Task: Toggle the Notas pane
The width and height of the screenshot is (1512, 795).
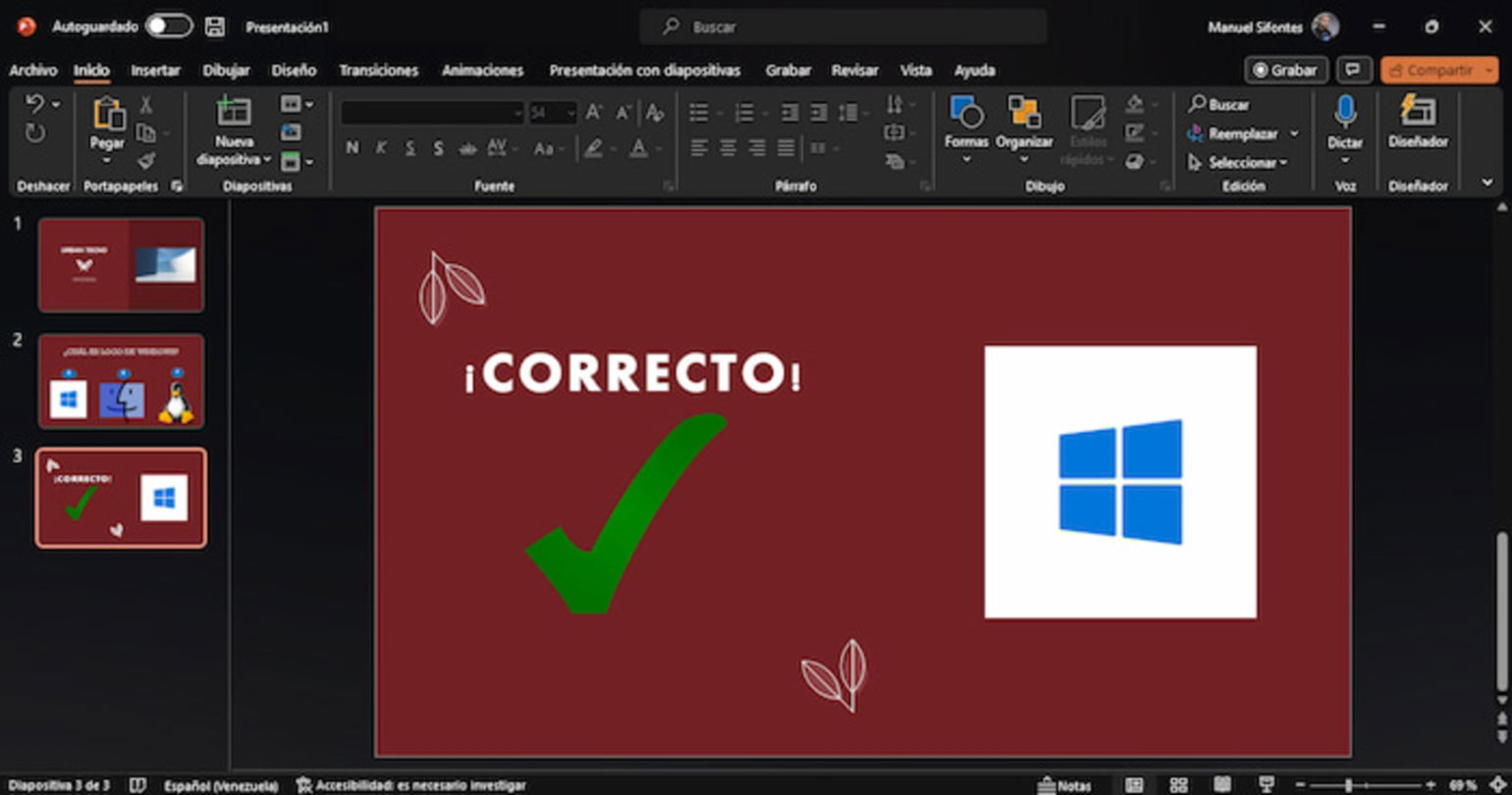Action: (x=1064, y=785)
